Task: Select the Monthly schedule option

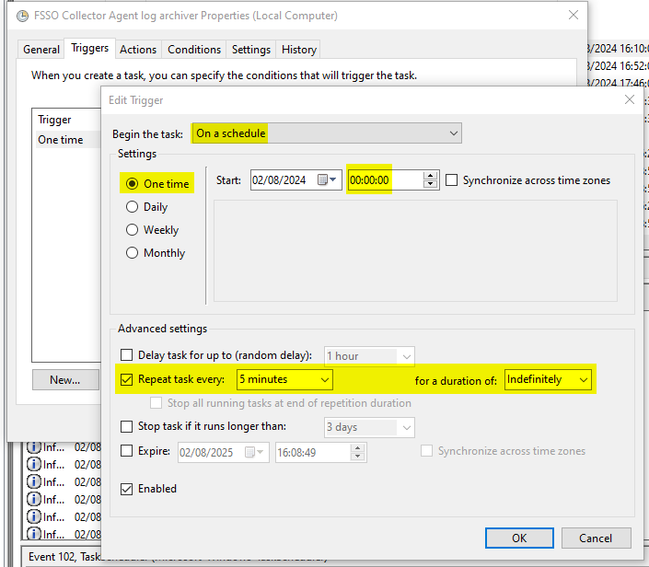Action: click(x=132, y=253)
